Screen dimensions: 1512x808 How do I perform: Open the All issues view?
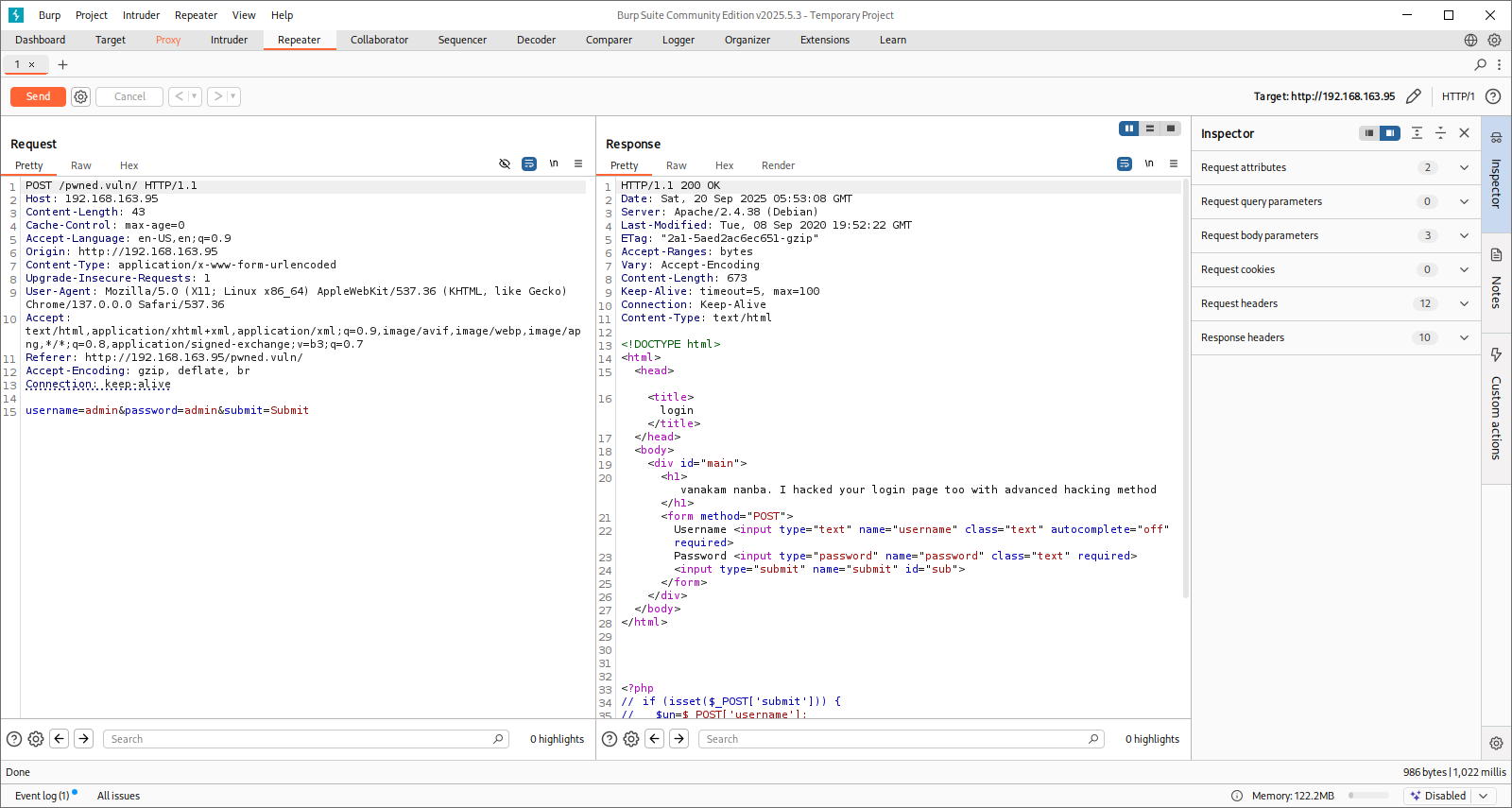pyautogui.click(x=118, y=796)
